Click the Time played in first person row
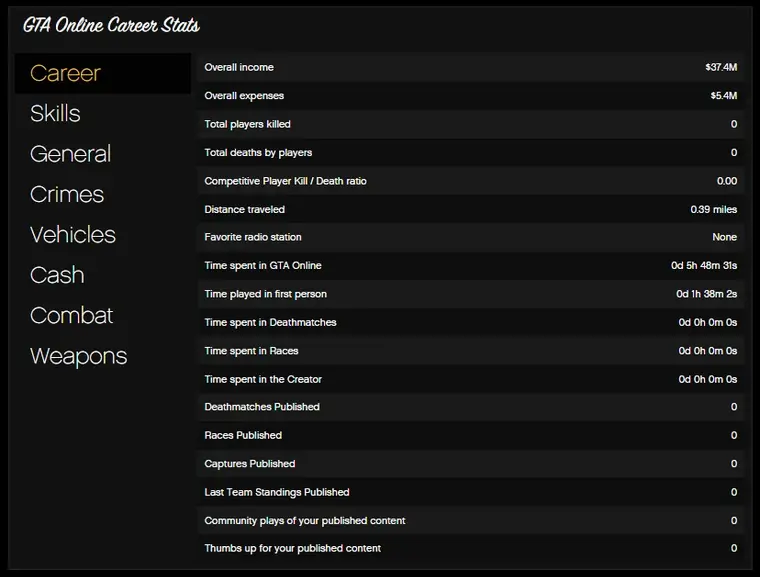 coord(470,294)
